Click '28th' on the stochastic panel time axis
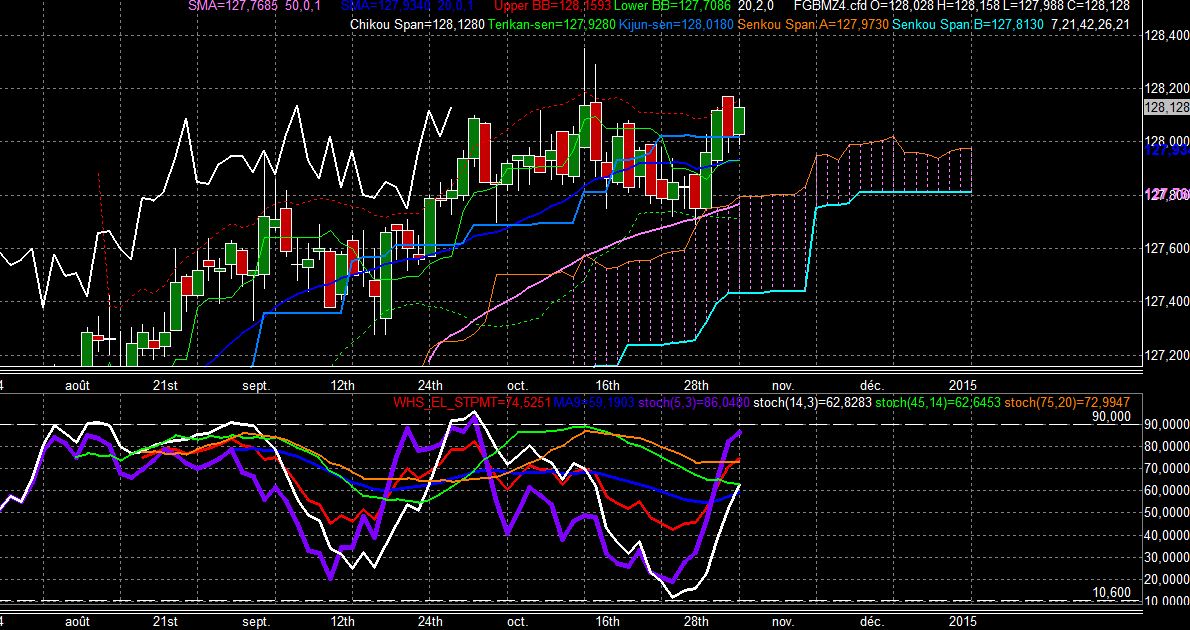The height and width of the screenshot is (630, 1190). pos(696,621)
